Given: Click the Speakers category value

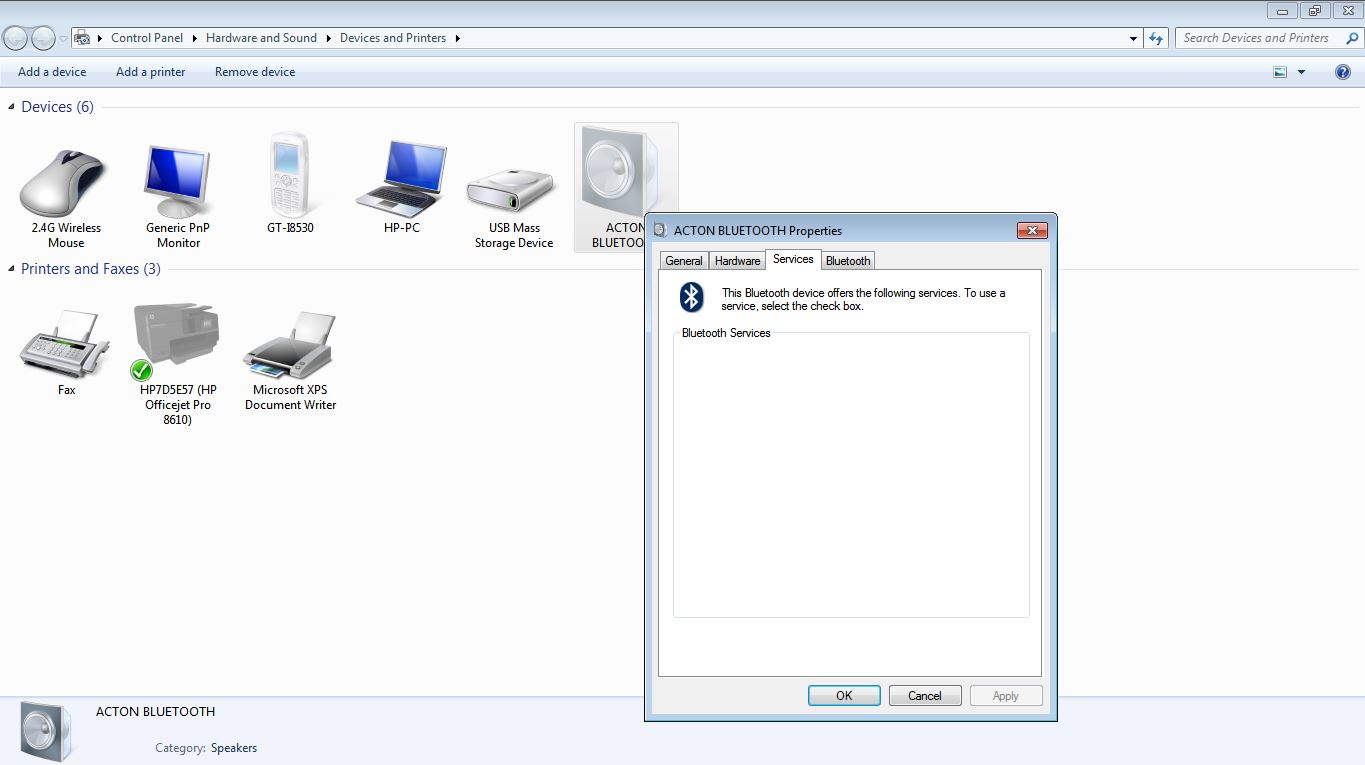Looking at the screenshot, I should coord(234,748).
